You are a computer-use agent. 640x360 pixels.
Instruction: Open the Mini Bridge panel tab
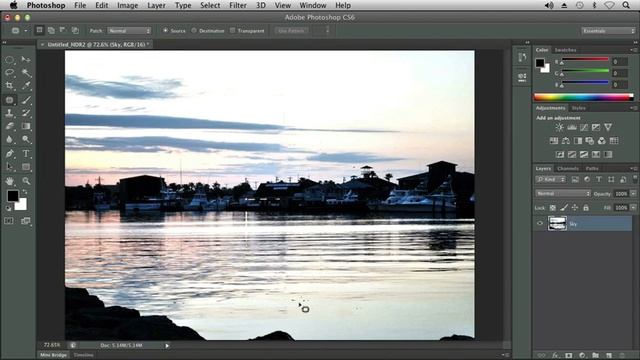click(x=53, y=355)
